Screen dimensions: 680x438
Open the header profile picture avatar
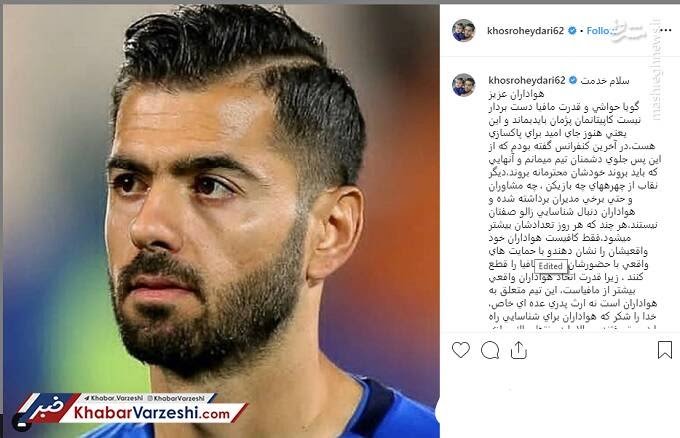click(464, 31)
